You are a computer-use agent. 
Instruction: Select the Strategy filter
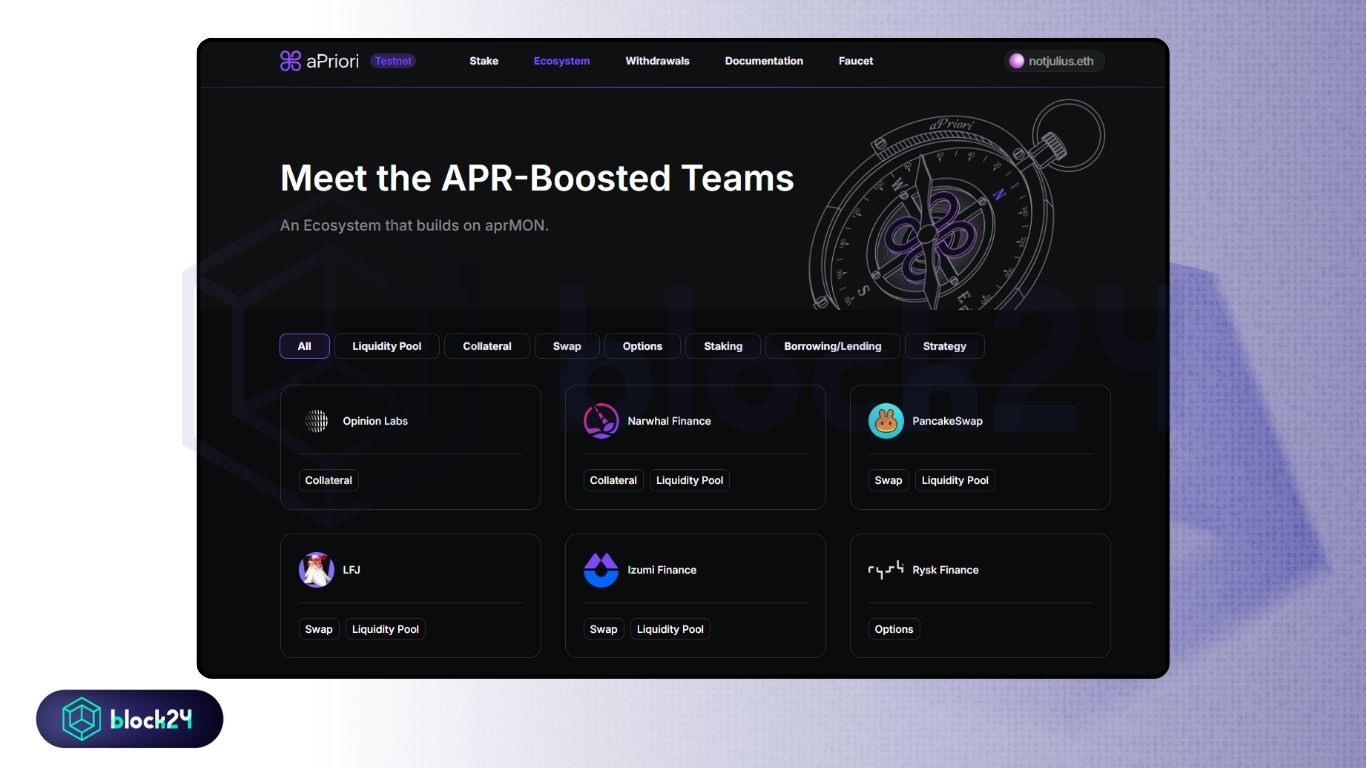point(945,346)
